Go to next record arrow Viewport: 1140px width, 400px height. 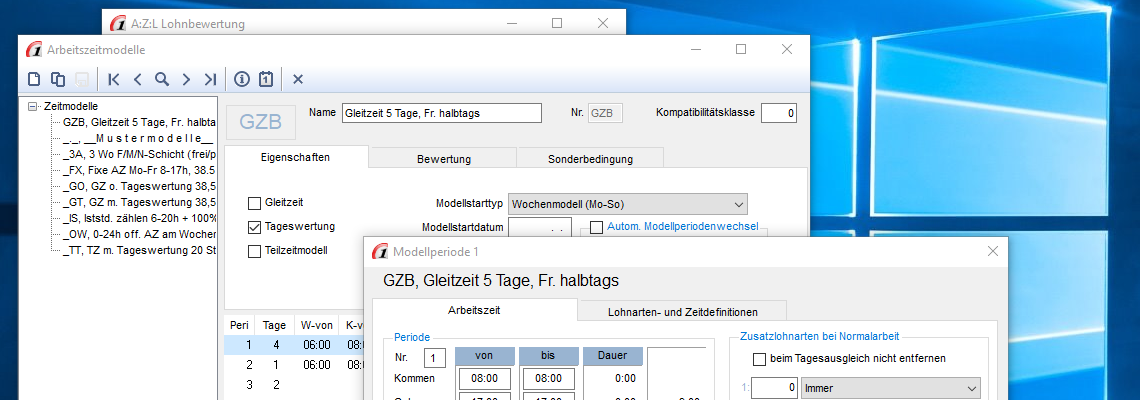(x=186, y=79)
